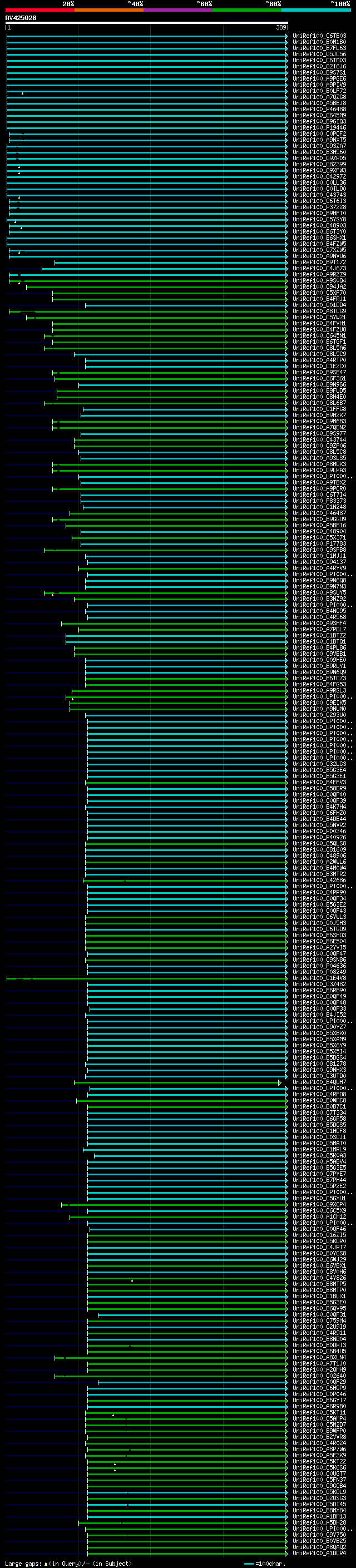
Task: Open hit UniRef100_C4J673
Action: click(x=319, y=269)
